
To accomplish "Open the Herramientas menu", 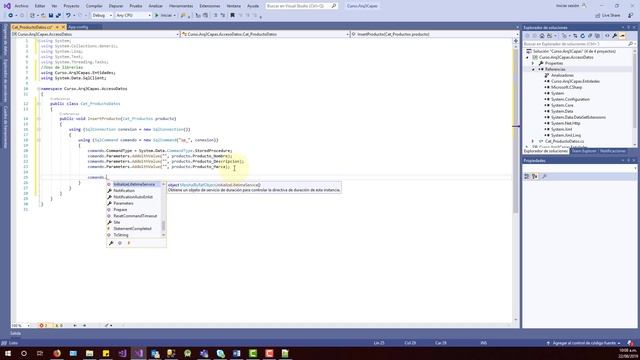I will tap(181, 6).
